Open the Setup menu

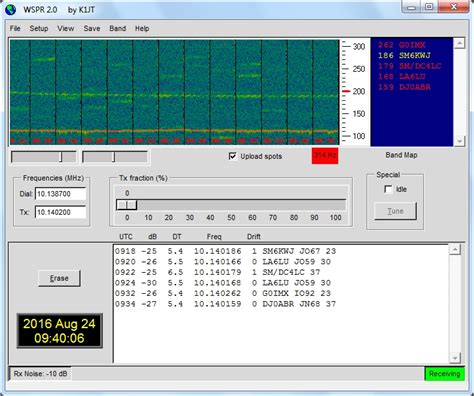point(39,29)
